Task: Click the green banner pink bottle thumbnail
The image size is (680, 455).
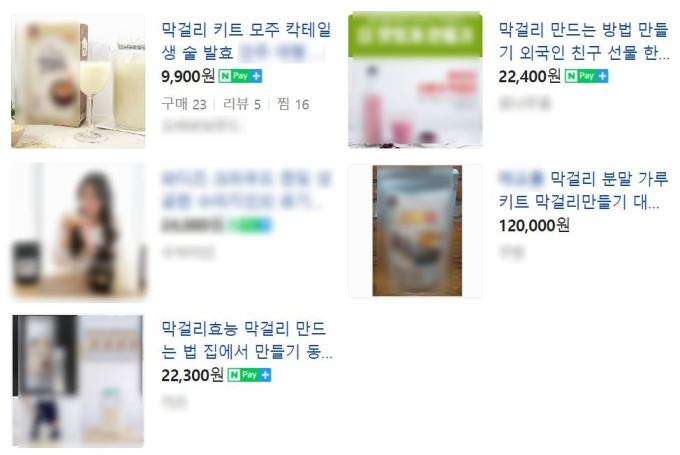Action: (x=415, y=80)
